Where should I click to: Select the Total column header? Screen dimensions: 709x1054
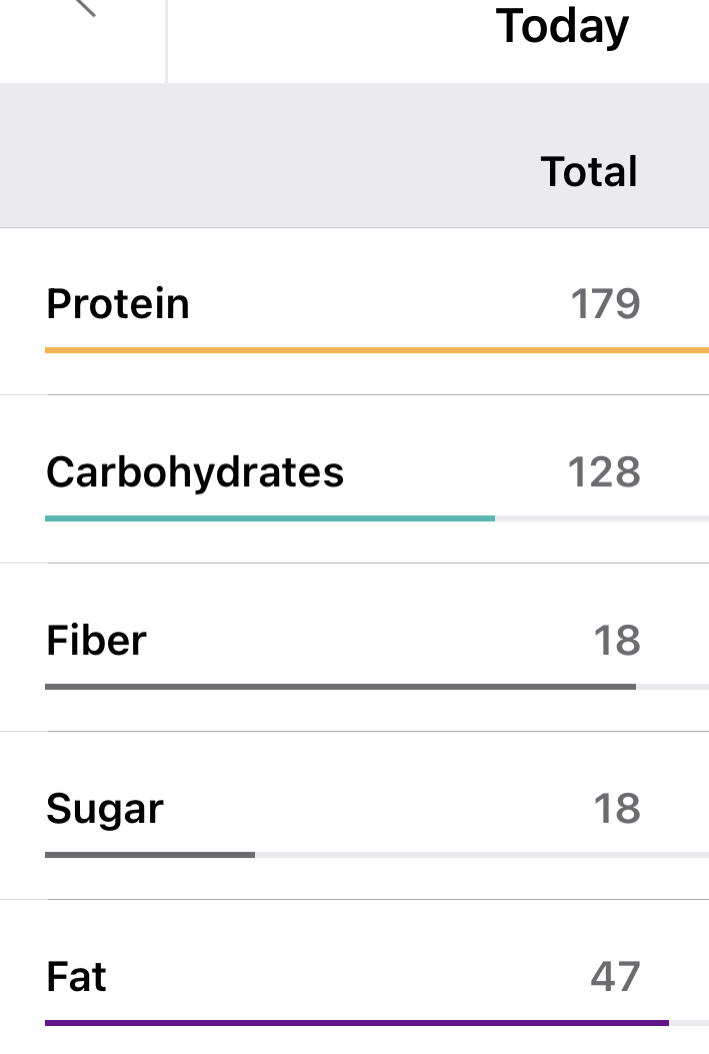(589, 172)
